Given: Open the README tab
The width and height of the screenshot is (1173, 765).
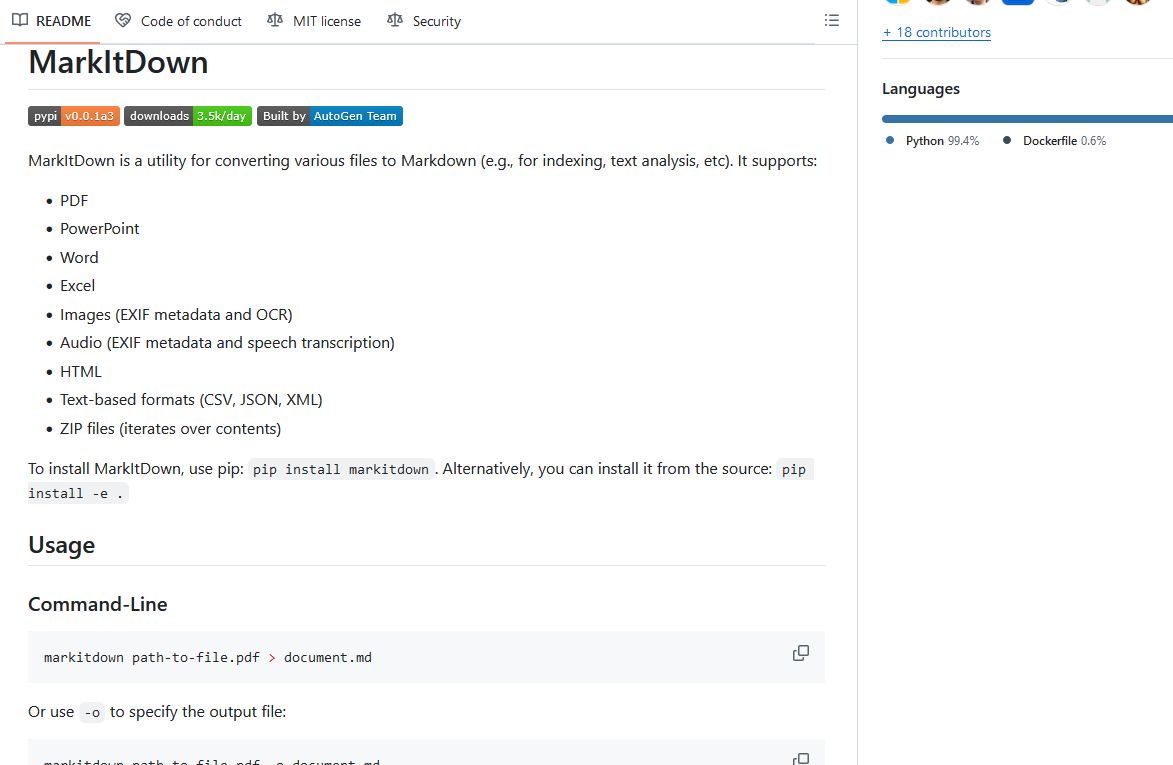Looking at the screenshot, I should click(x=52, y=21).
